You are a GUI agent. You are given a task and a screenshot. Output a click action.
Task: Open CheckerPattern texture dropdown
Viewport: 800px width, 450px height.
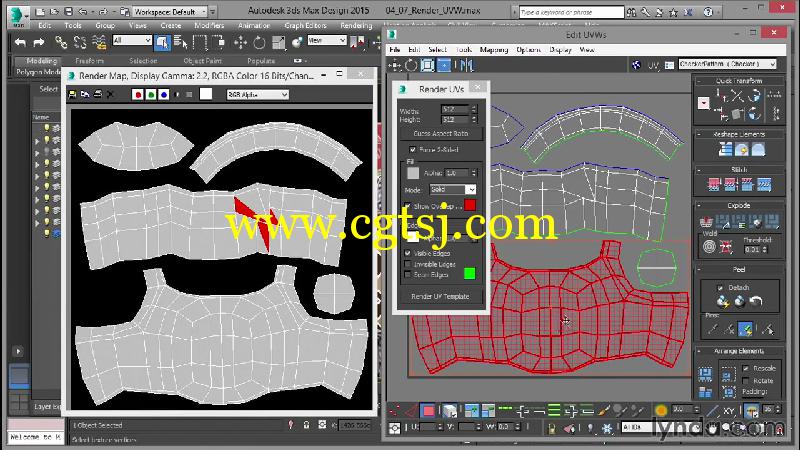(x=727, y=64)
